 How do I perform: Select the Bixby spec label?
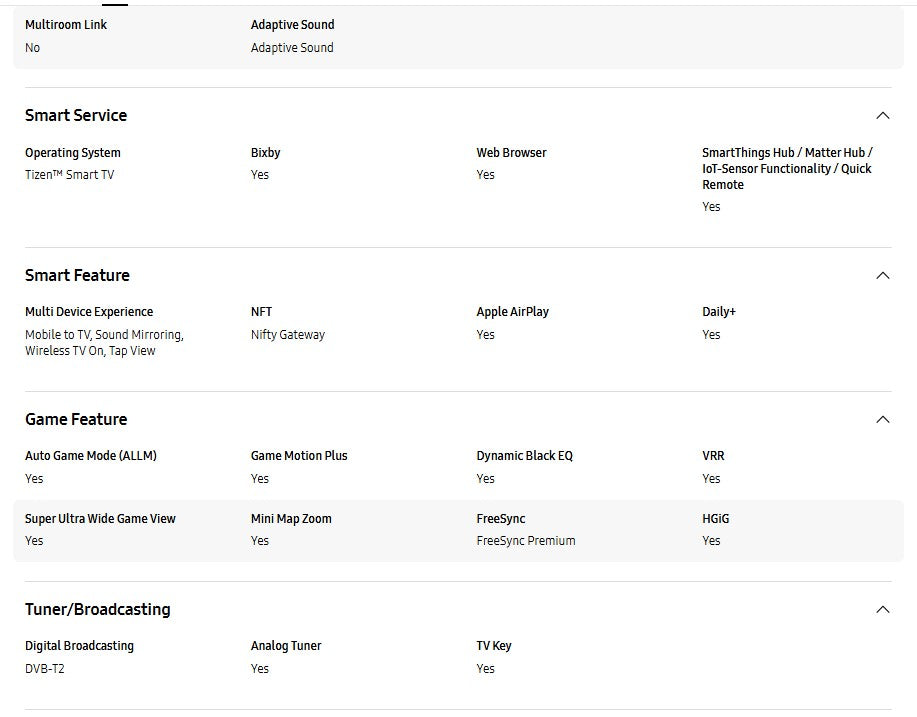265,153
